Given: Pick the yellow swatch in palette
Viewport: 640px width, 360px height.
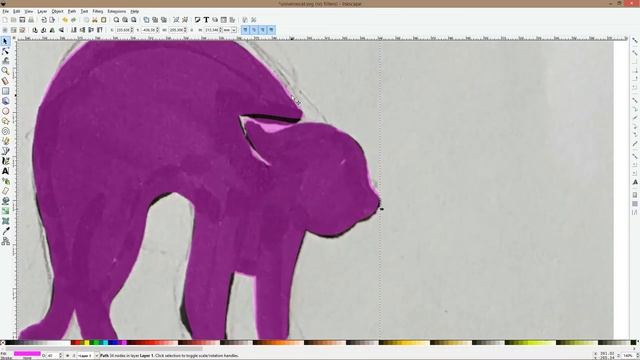Looking at the screenshot, I should [x=87, y=342].
